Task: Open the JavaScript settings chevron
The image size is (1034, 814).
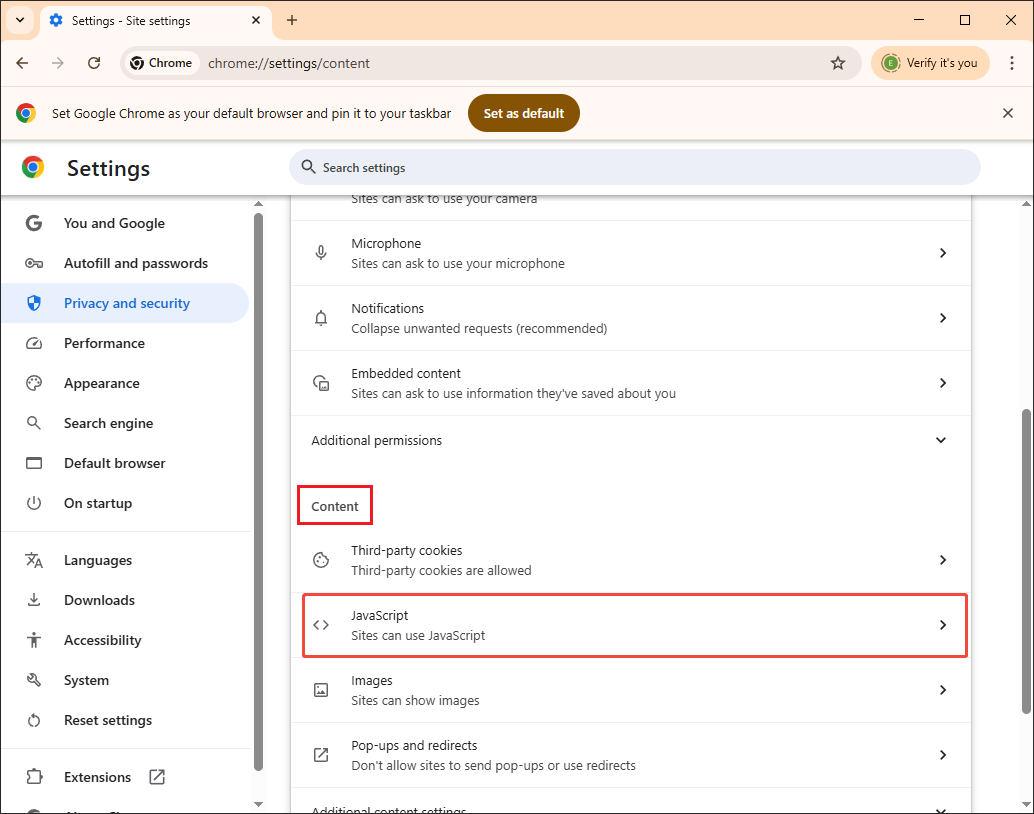Action: pyautogui.click(x=942, y=624)
